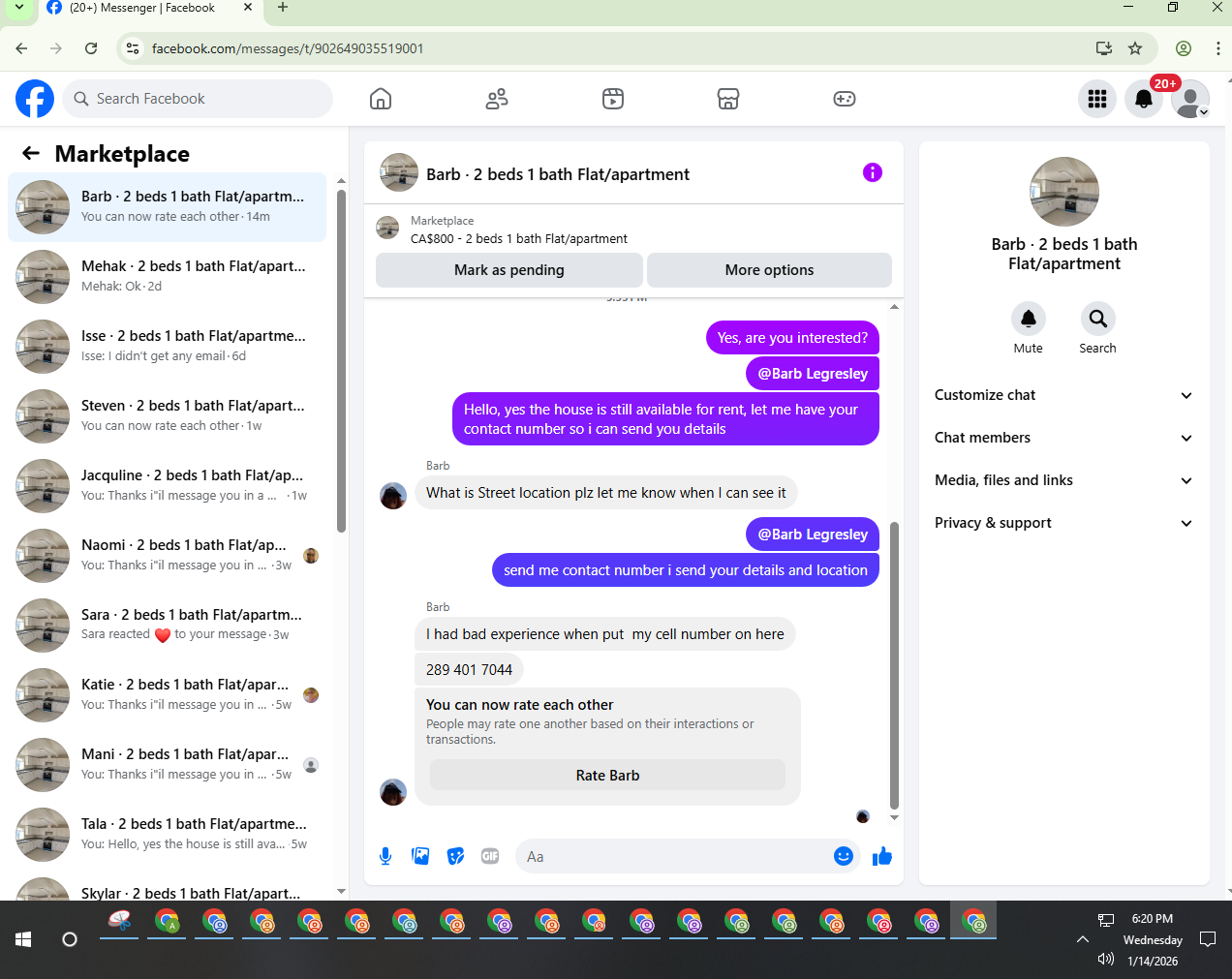Open the Chrome profile icon
The height and width of the screenshot is (979, 1232).
[x=1184, y=48]
